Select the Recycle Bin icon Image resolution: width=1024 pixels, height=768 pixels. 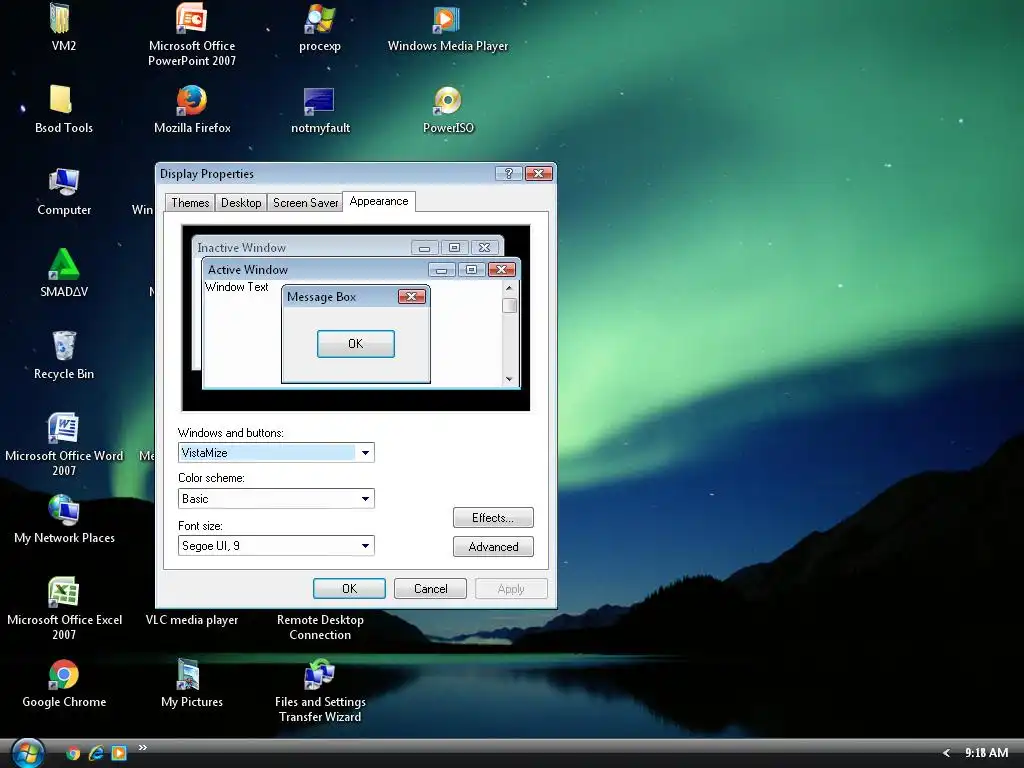[63, 346]
